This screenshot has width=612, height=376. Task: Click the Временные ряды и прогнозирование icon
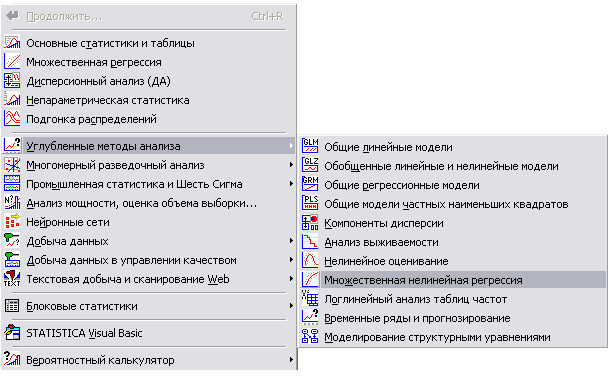(310, 317)
